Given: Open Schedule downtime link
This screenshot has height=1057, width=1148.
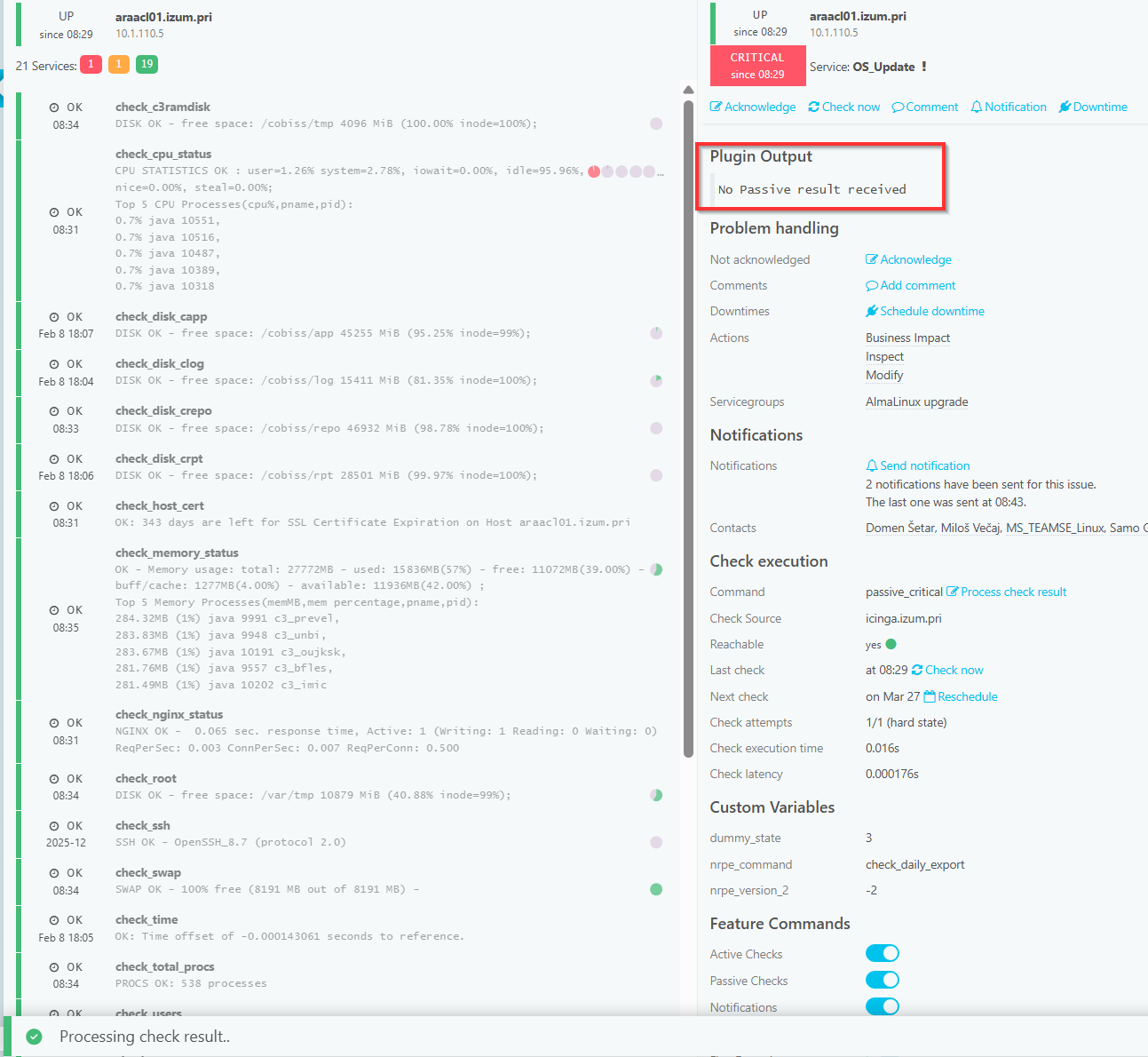Looking at the screenshot, I should point(931,312).
